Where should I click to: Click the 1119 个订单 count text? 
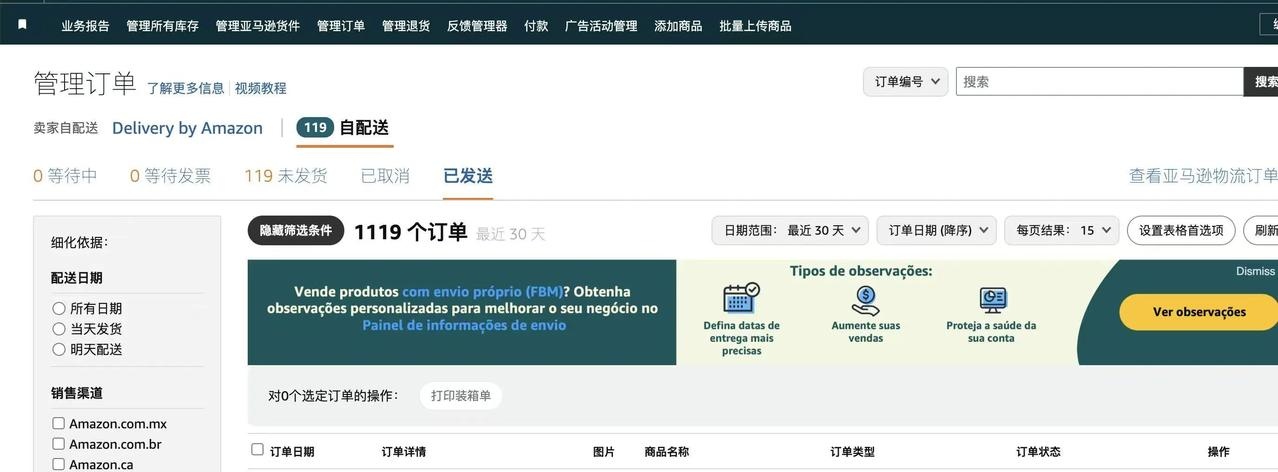click(x=411, y=232)
